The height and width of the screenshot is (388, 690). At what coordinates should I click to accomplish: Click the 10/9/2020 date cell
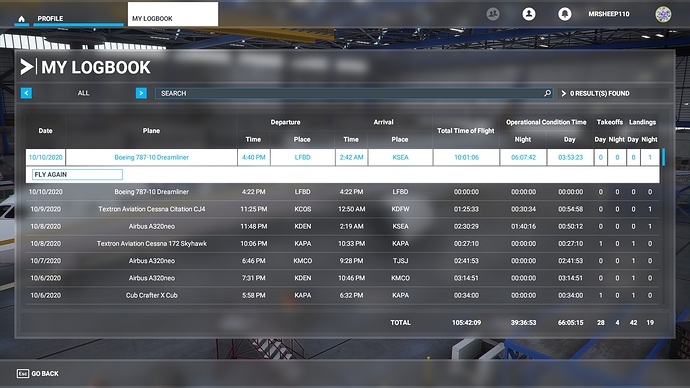[x=46, y=209]
